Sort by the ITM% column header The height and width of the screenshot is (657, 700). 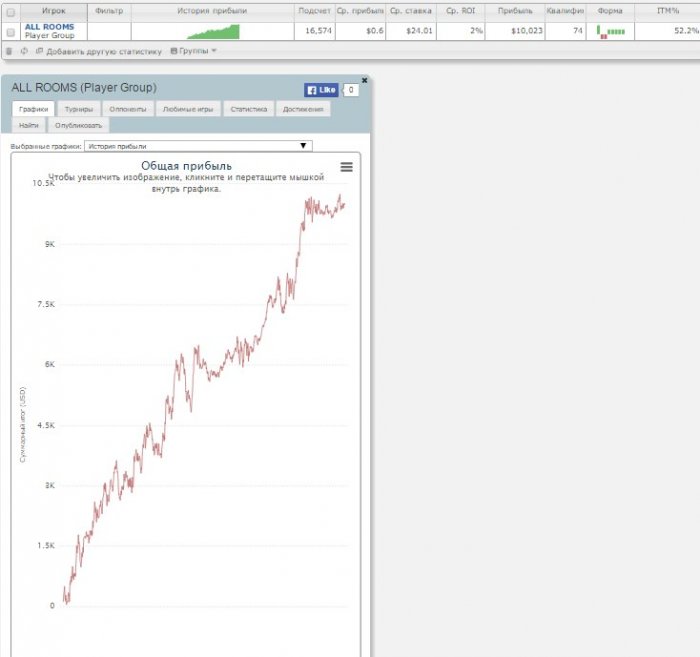[667, 11]
